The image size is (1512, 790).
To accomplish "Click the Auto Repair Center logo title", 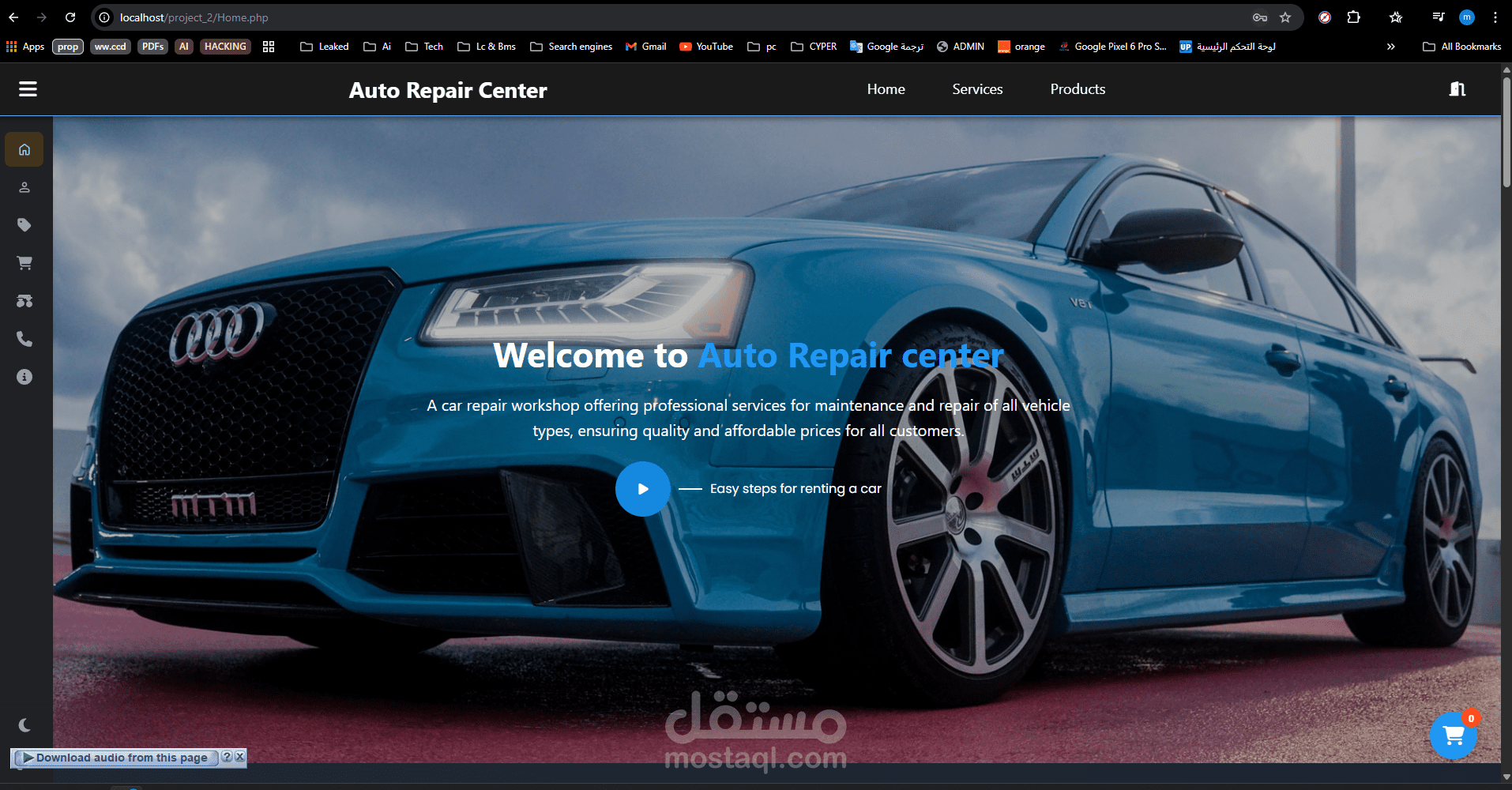I will [x=448, y=90].
